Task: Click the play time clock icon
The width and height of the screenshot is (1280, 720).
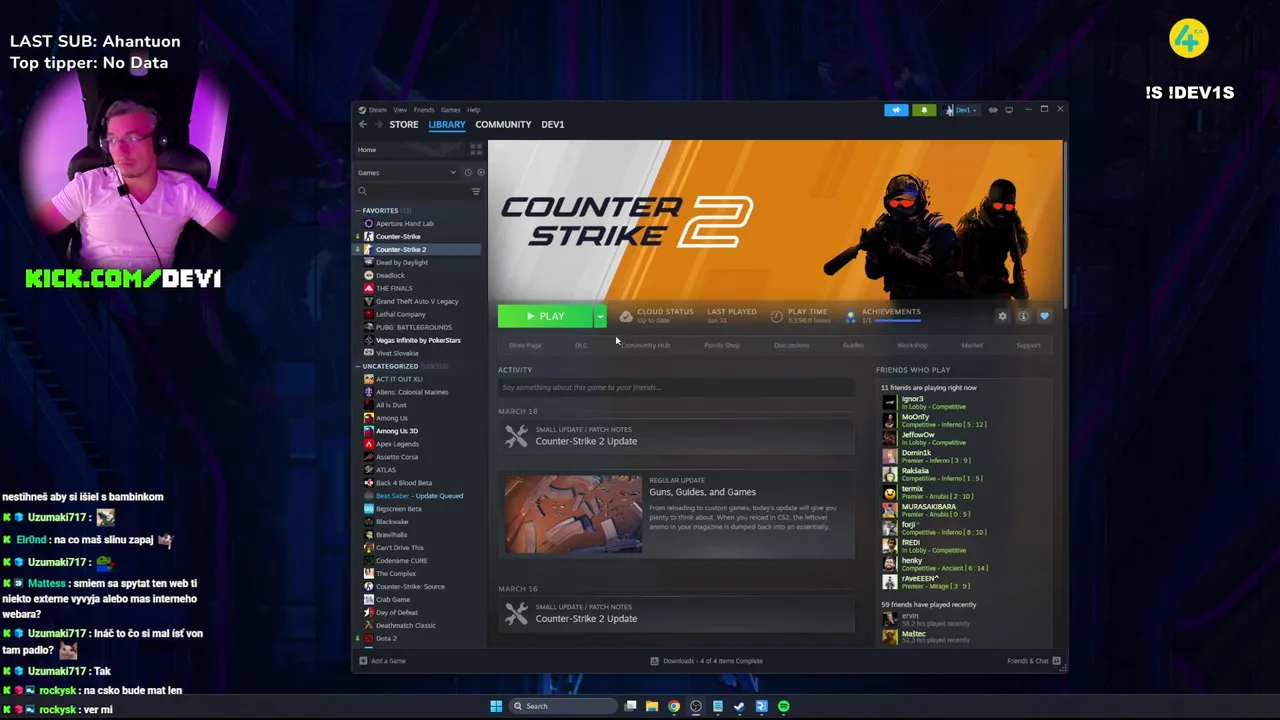Action: coord(777,316)
